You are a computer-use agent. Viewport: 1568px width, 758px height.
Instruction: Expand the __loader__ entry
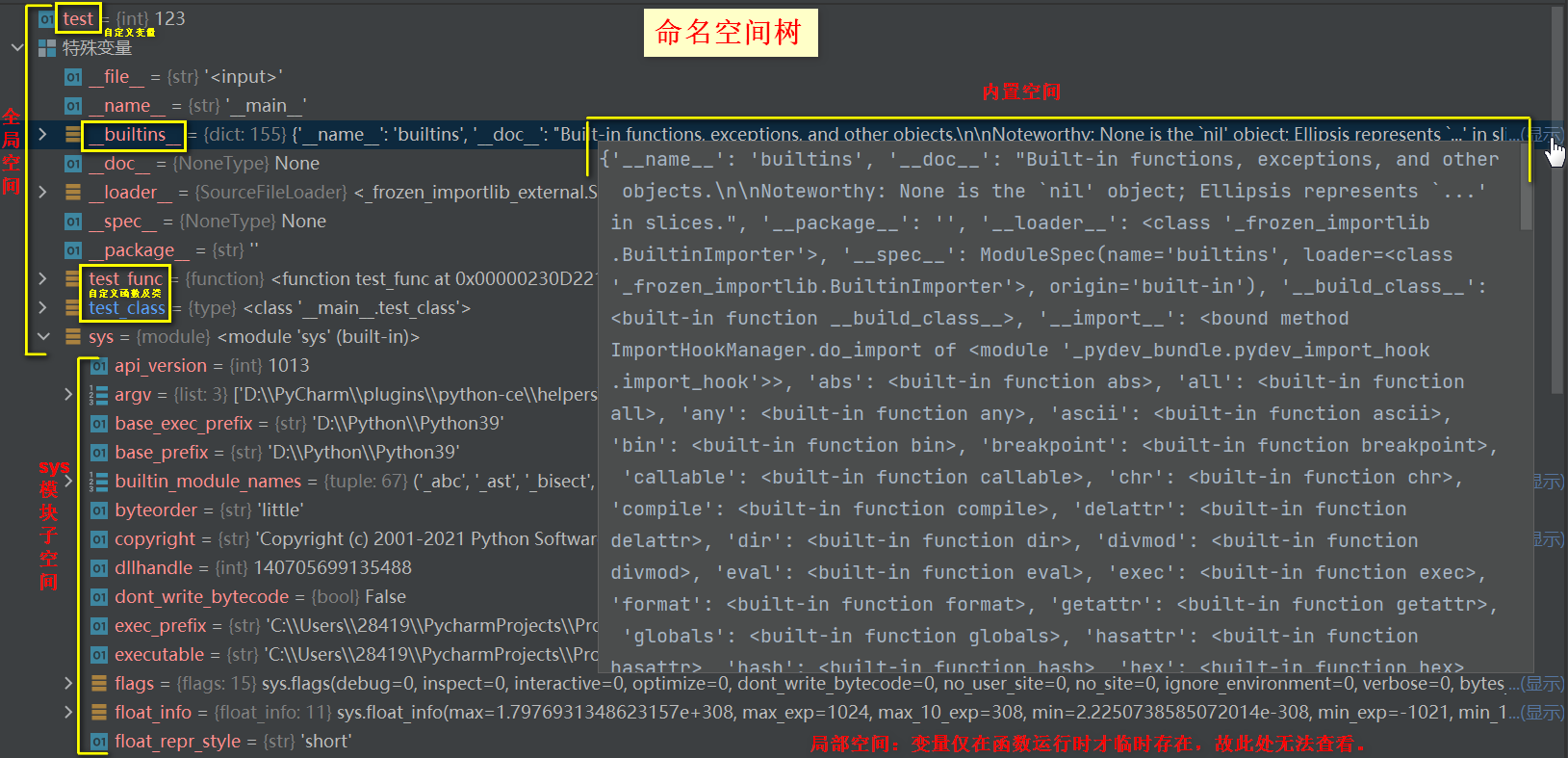43,193
